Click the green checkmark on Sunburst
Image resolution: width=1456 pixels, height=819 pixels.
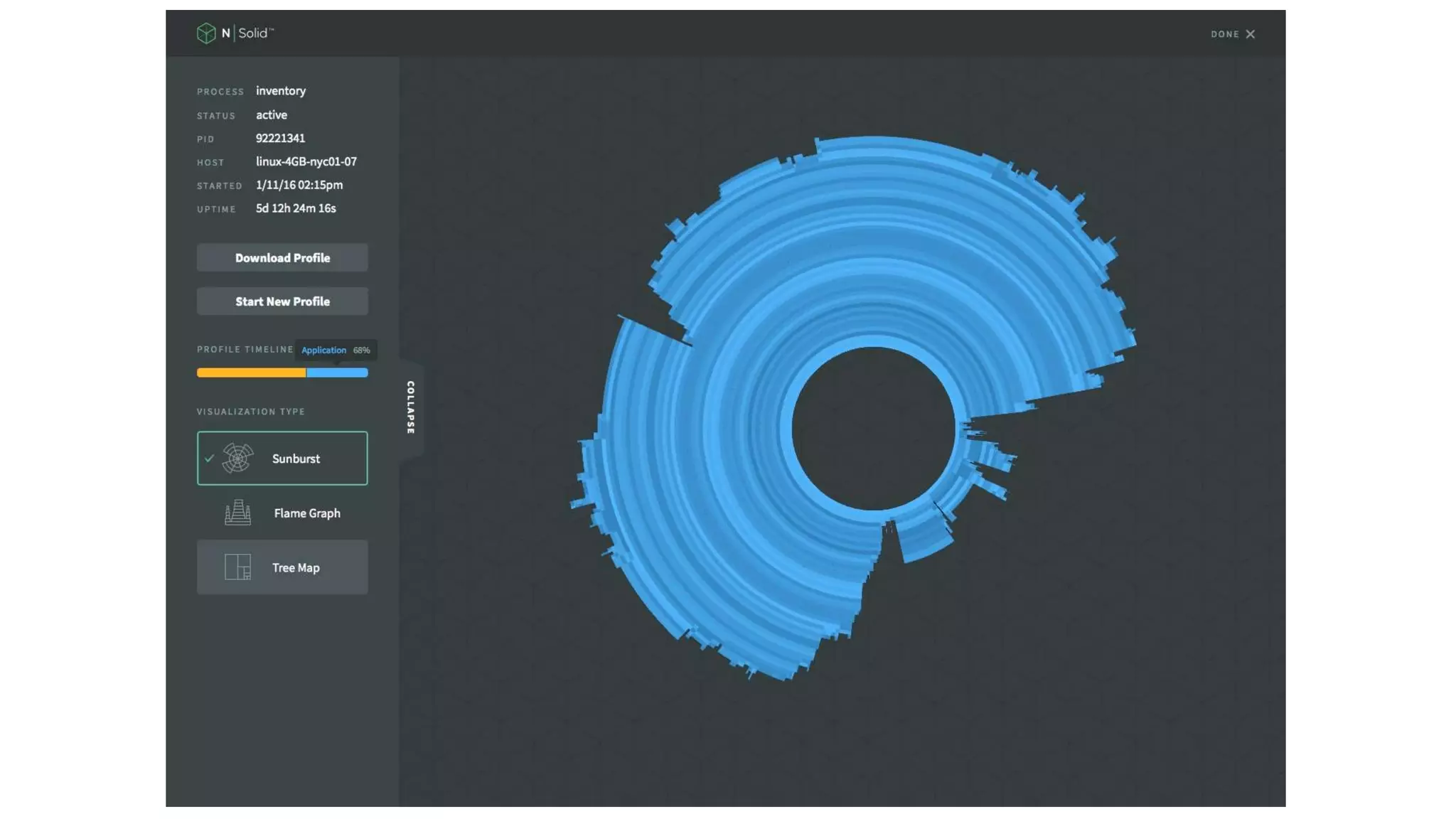[209, 459]
